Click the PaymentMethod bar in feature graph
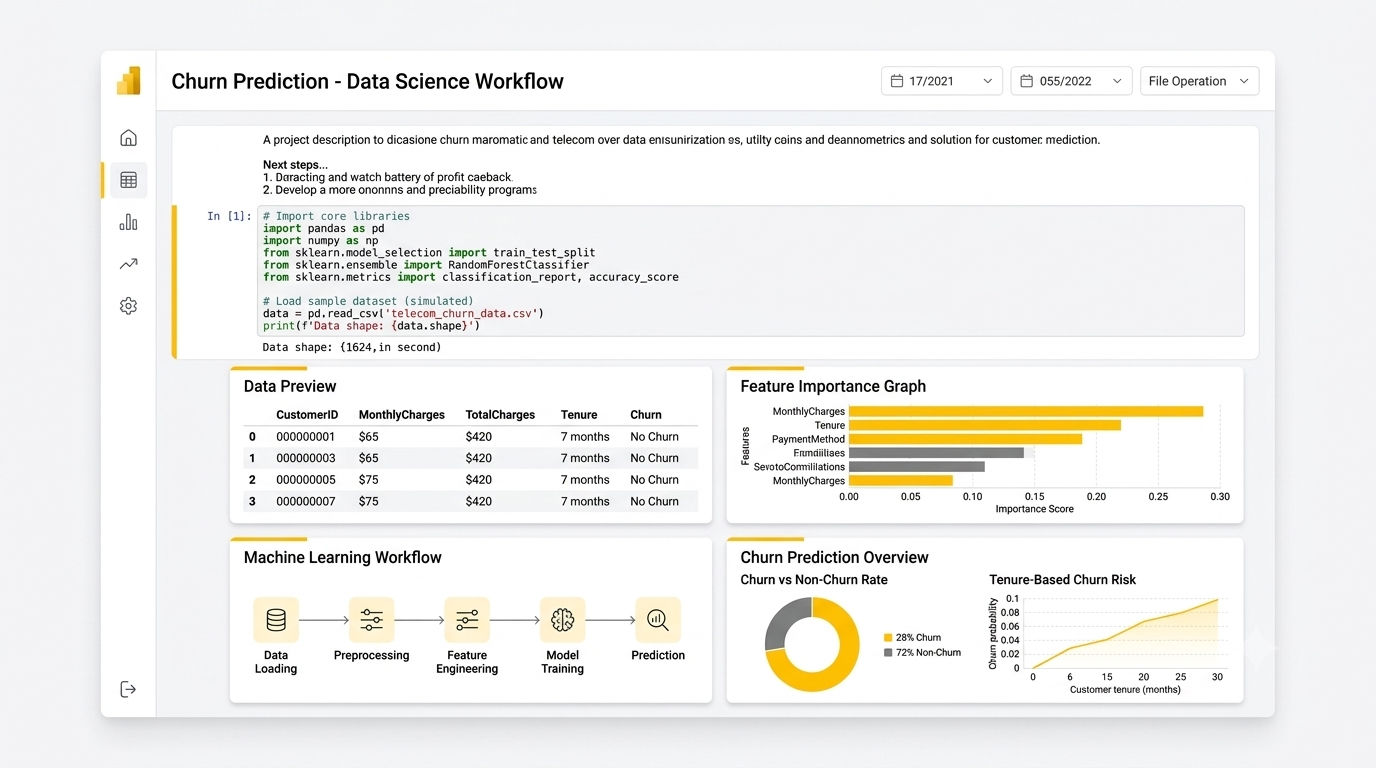 (965, 439)
